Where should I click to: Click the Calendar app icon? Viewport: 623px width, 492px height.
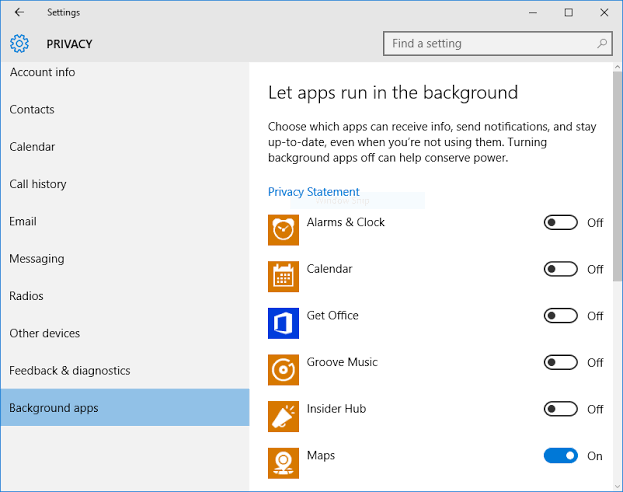click(x=284, y=276)
